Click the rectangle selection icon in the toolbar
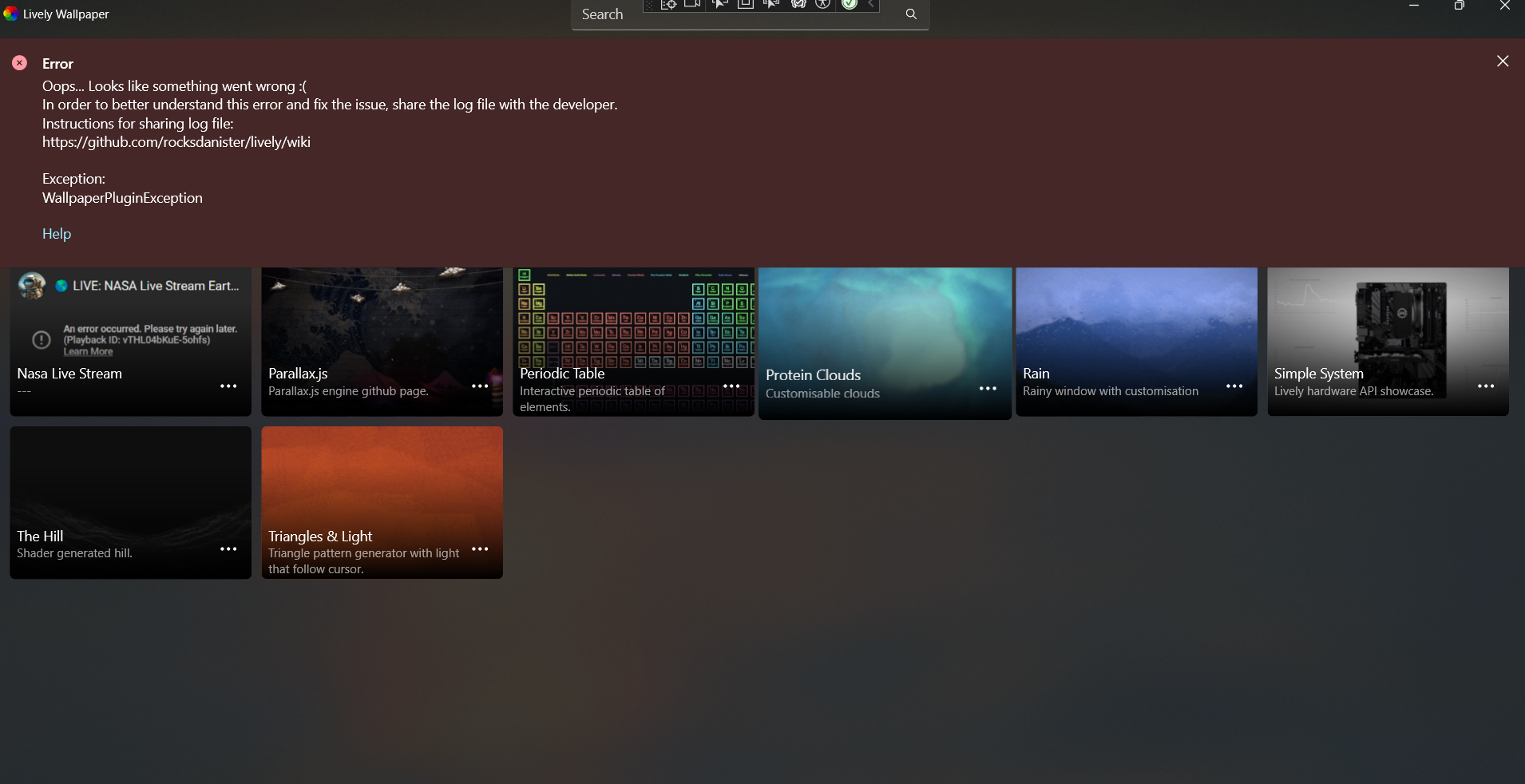The height and width of the screenshot is (784, 1525). (746, 5)
